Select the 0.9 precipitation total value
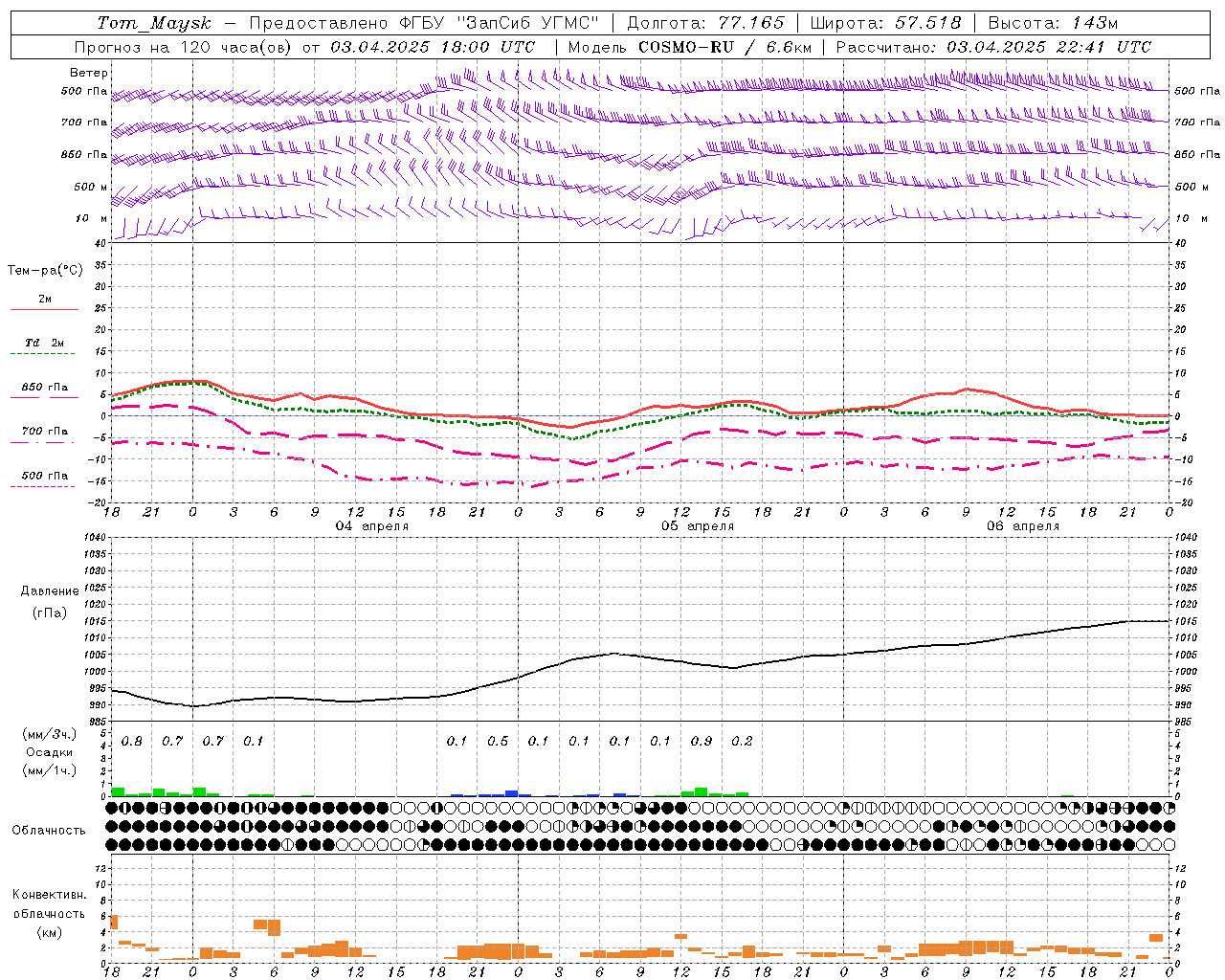Image resolution: width=1225 pixels, height=980 pixels. (702, 742)
